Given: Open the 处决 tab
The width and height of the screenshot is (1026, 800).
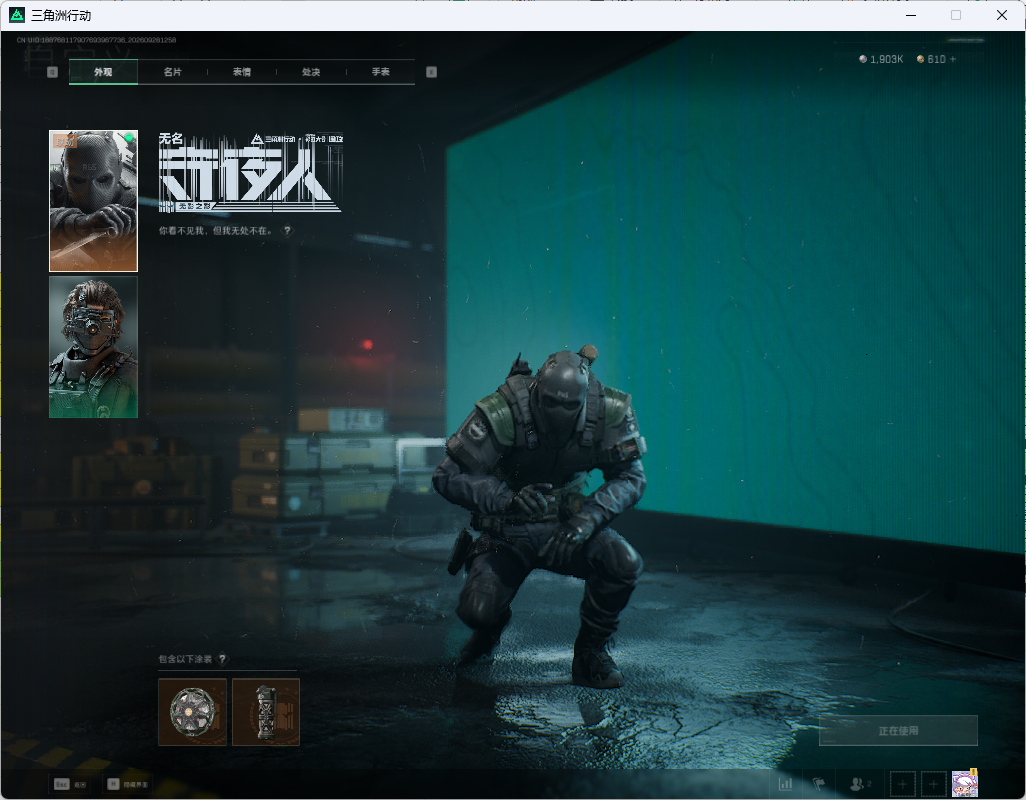Looking at the screenshot, I should [x=311, y=72].
